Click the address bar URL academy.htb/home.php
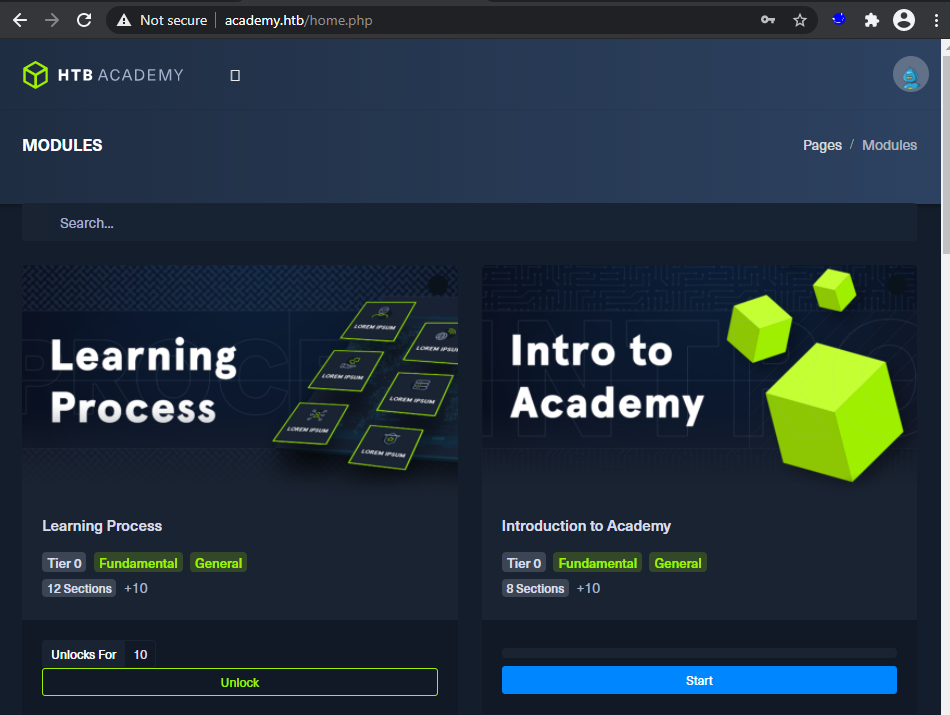The image size is (950, 715). (x=298, y=21)
